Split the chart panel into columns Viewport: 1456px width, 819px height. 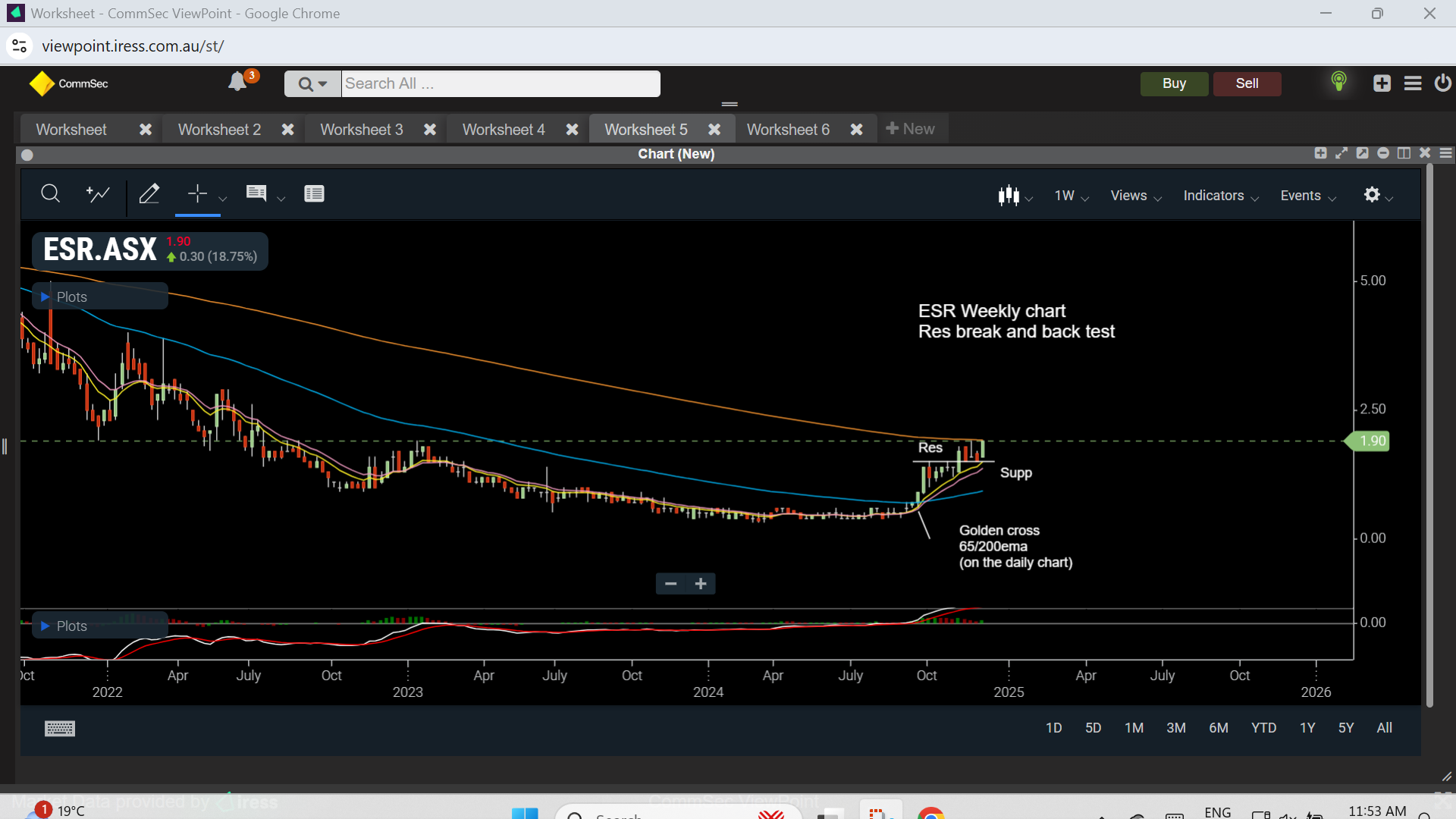pos(1404,153)
